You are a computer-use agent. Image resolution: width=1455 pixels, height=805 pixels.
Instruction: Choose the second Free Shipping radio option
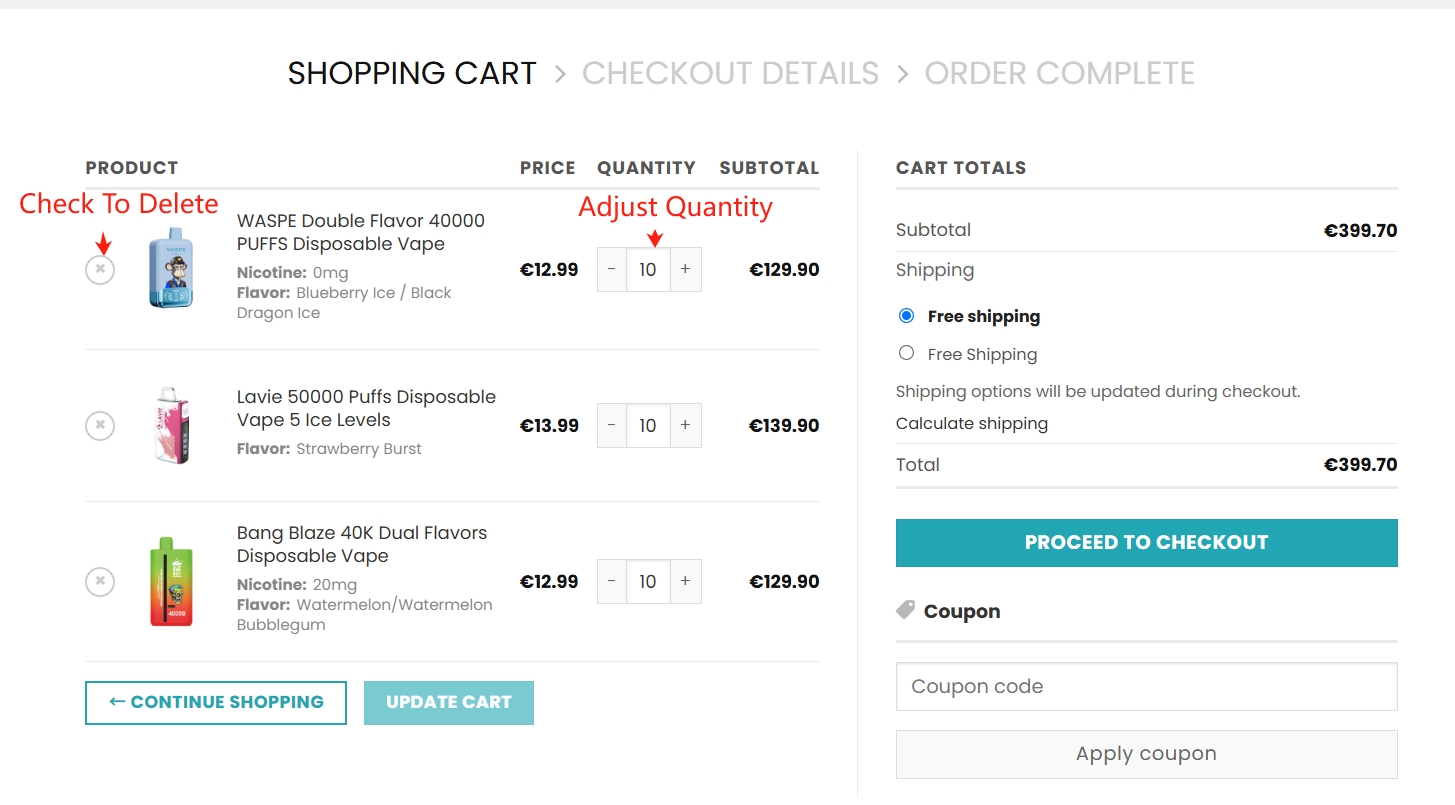coord(907,353)
